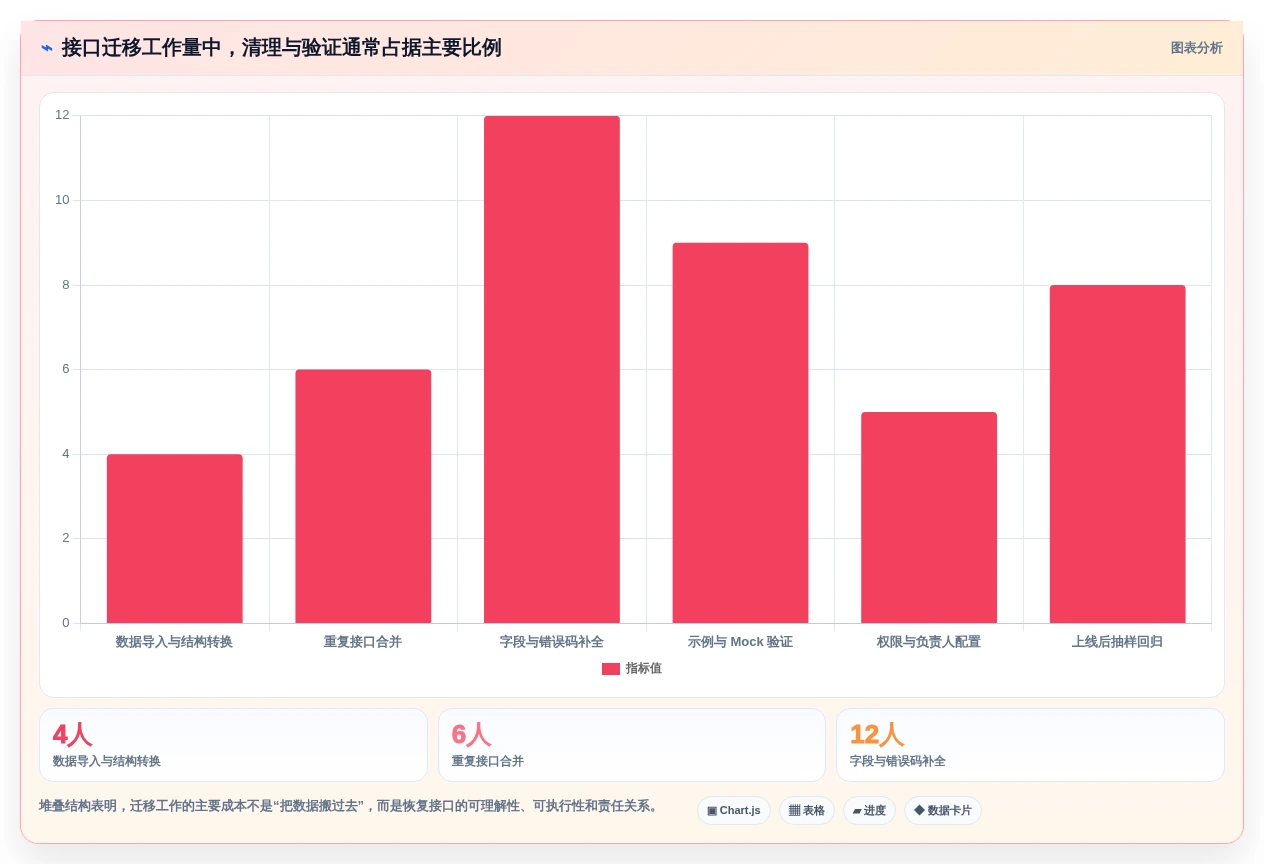The image size is (1264, 864).
Task: Click the blue lightning icon beside the title
Action: click(x=47, y=48)
